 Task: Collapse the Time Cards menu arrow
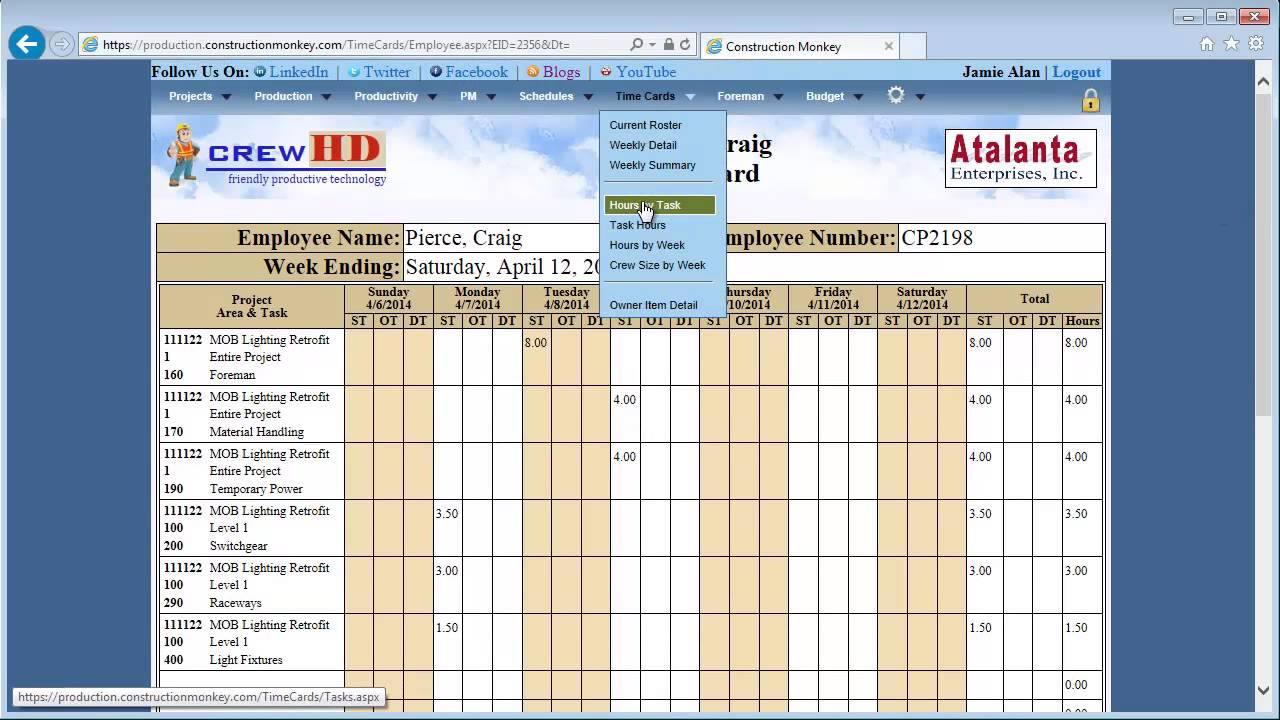coord(690,97)
